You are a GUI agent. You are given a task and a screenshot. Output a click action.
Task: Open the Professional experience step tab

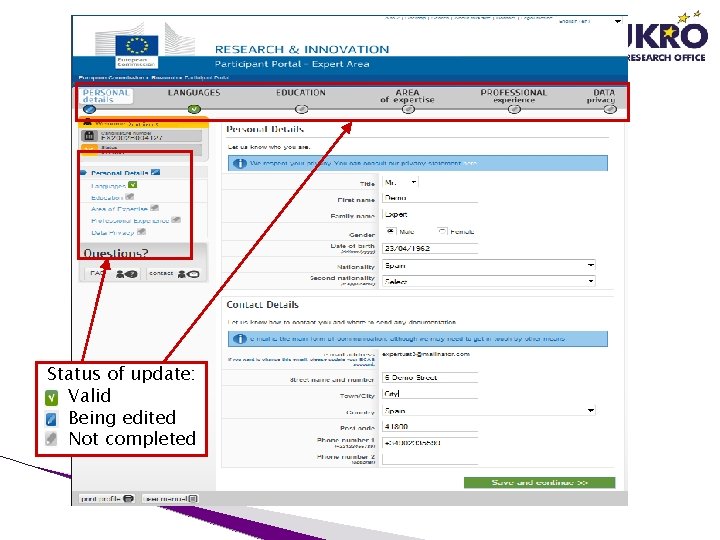coord(514,96)
